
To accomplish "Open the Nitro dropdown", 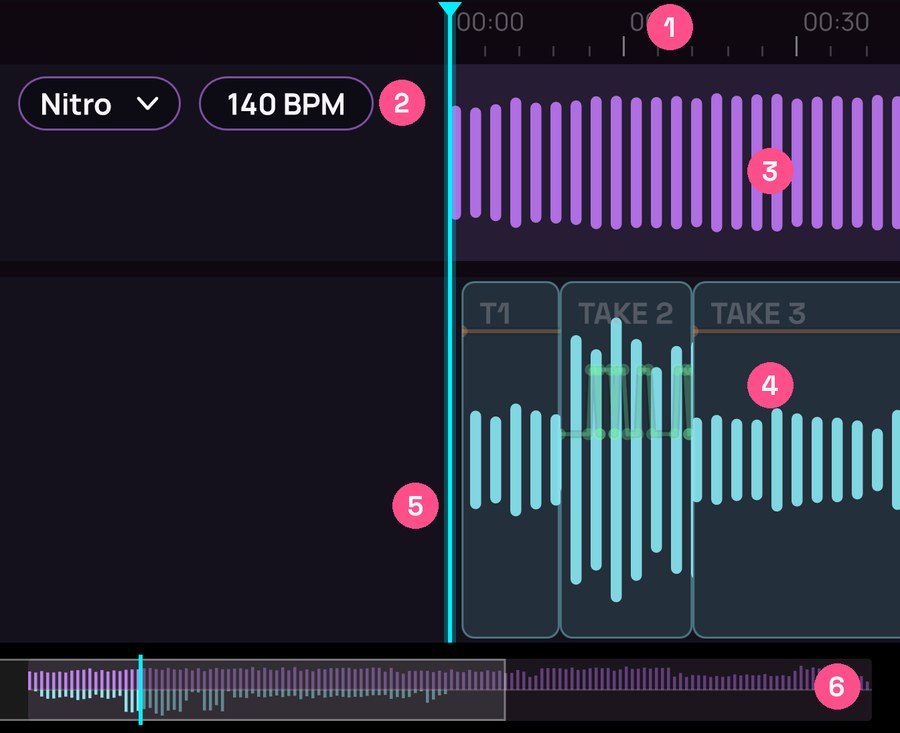I will (x=99, y=104).
